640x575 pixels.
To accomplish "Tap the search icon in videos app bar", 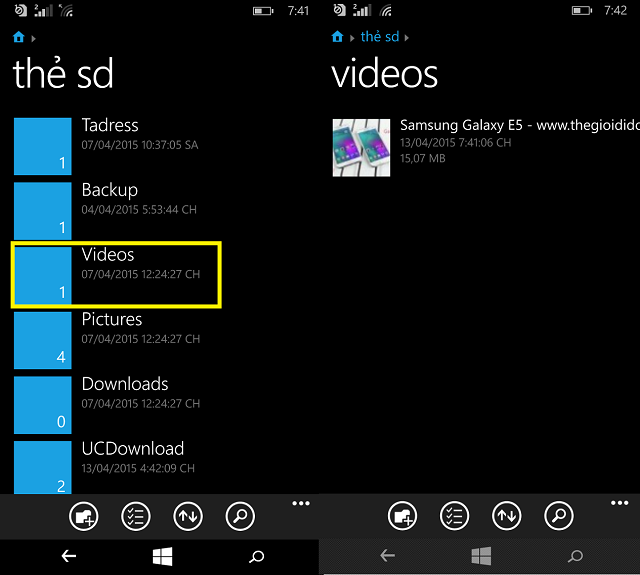I will (559, 516).
